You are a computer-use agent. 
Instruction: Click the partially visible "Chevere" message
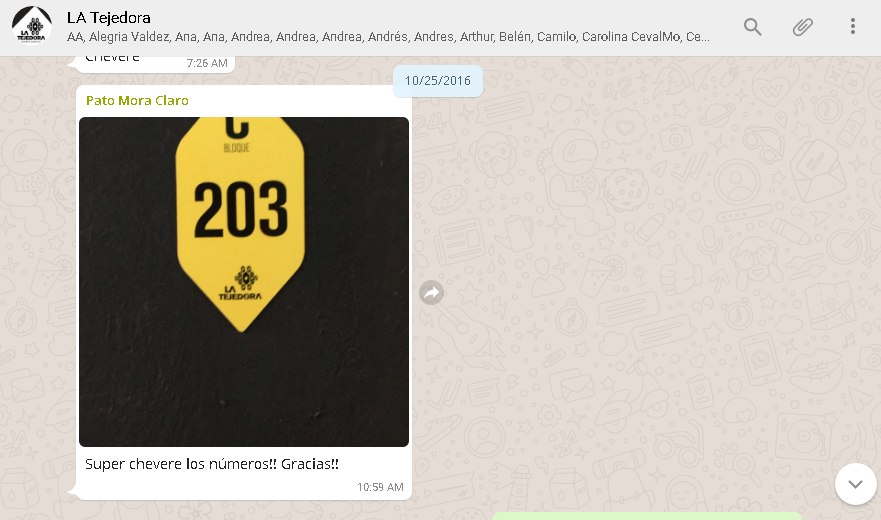[112, 58]
